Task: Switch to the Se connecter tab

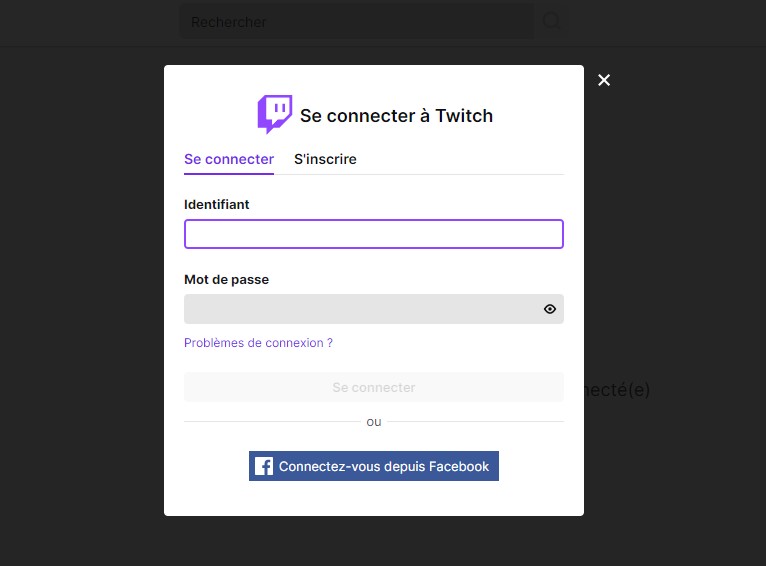Action: [229, 159]
